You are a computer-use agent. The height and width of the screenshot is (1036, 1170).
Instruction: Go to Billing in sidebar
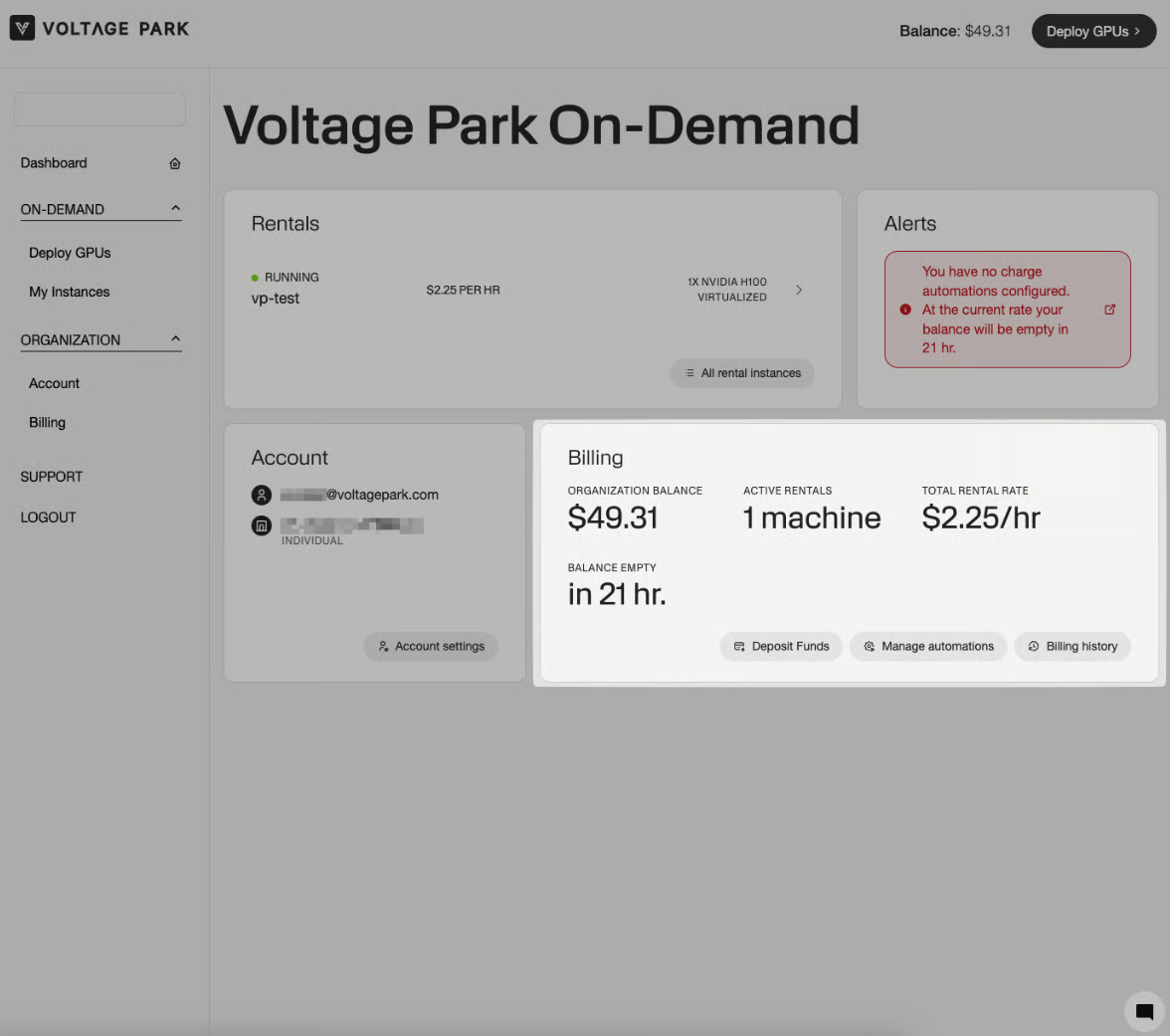(x=47, y=422)
